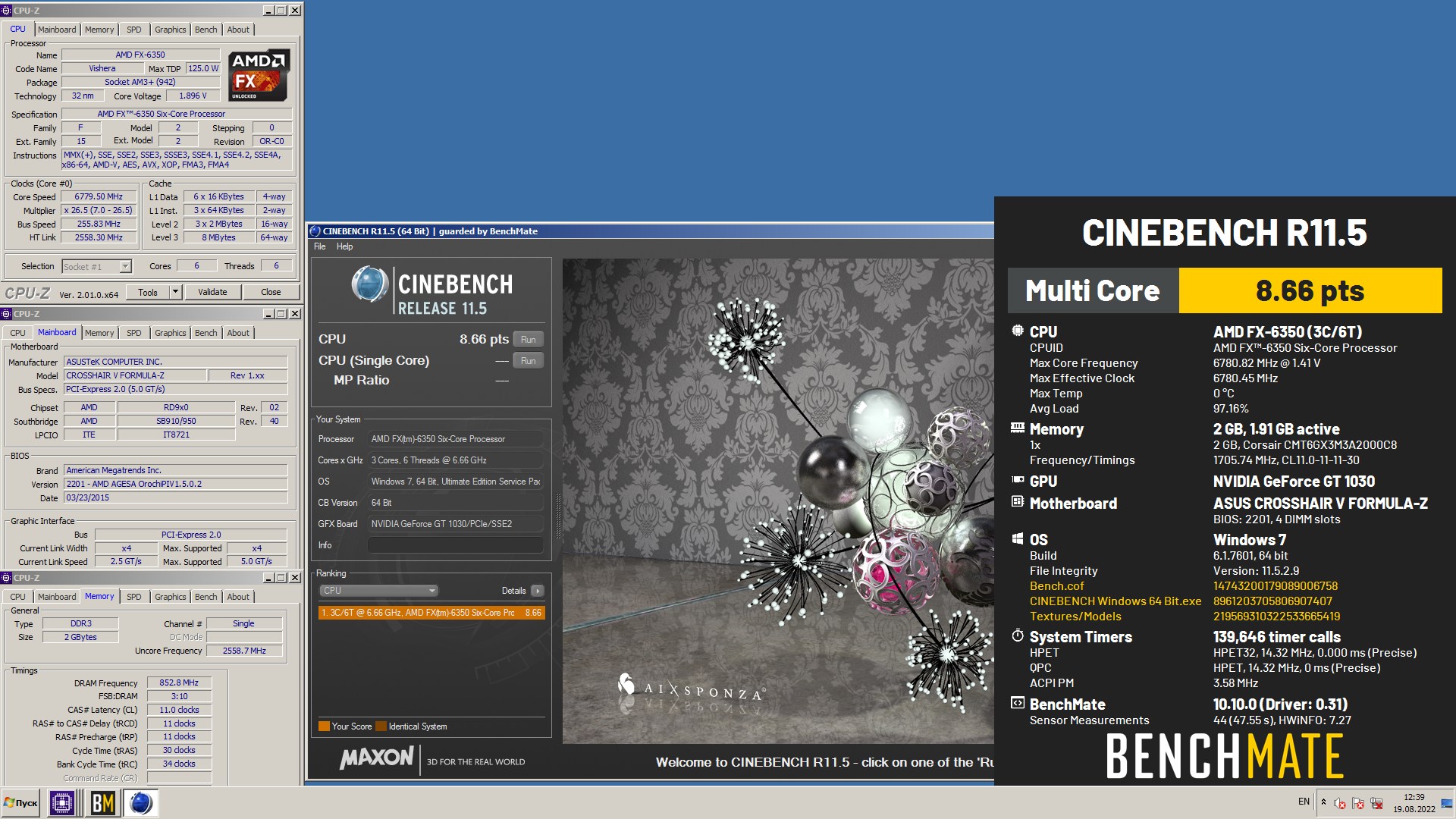
Task: Click the System Timers stopwatch icon
Action: click(x=1018, y=635)
